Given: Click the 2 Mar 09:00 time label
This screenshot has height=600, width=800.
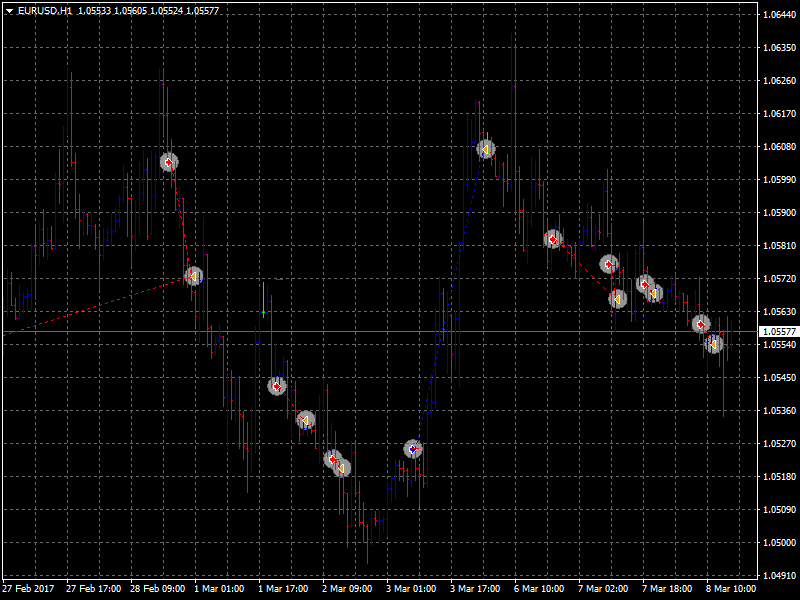Looking at the screenshot, I should [x=347, y=588].
